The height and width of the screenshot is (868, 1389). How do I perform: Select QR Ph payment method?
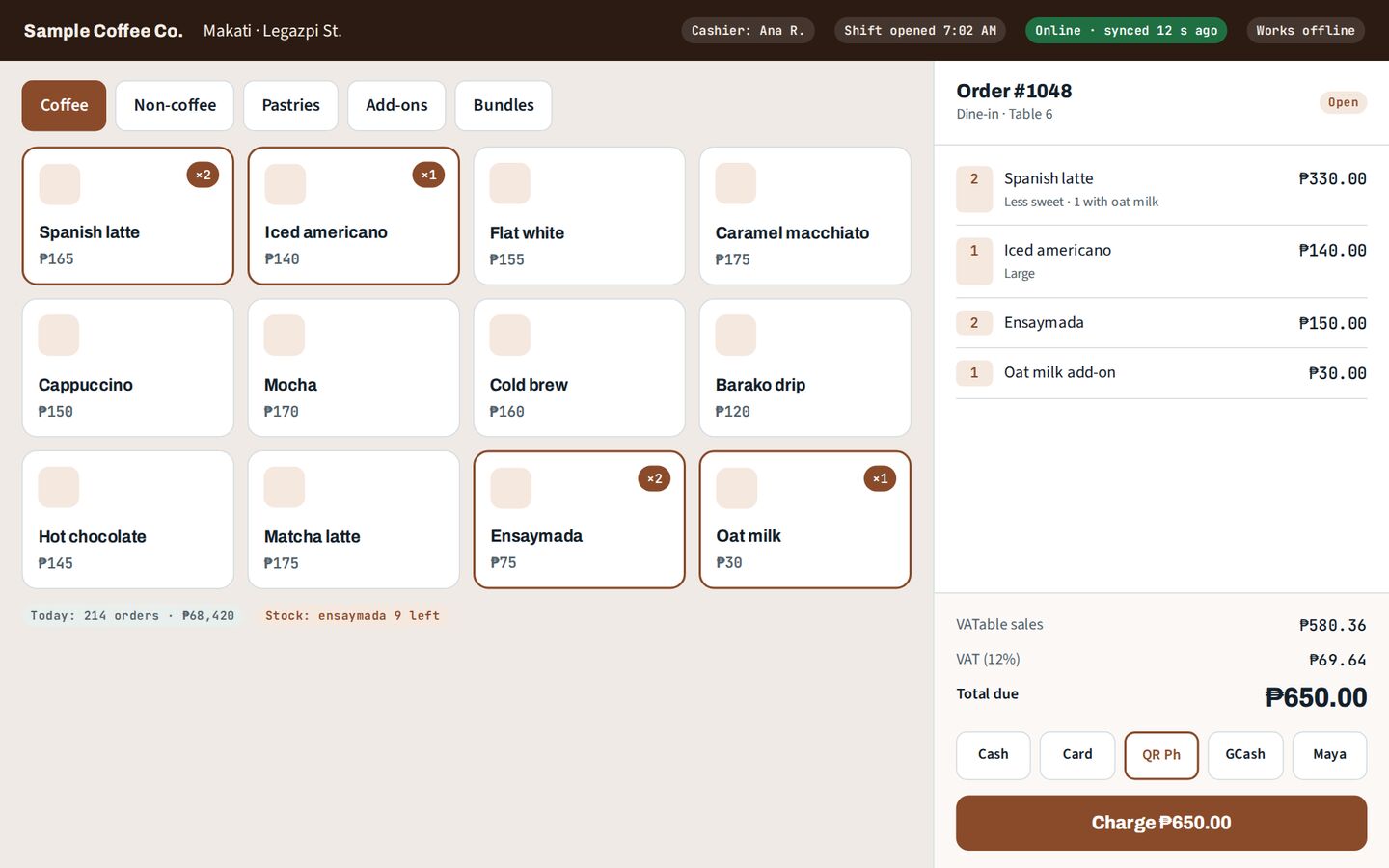[x=1161, y=755]
